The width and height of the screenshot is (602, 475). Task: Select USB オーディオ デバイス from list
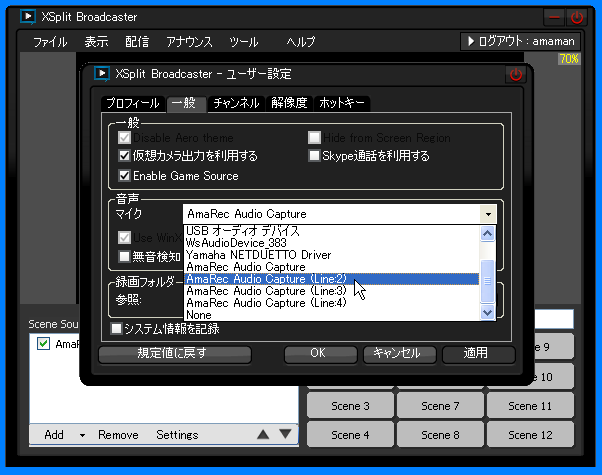click(x=332, y=231)
